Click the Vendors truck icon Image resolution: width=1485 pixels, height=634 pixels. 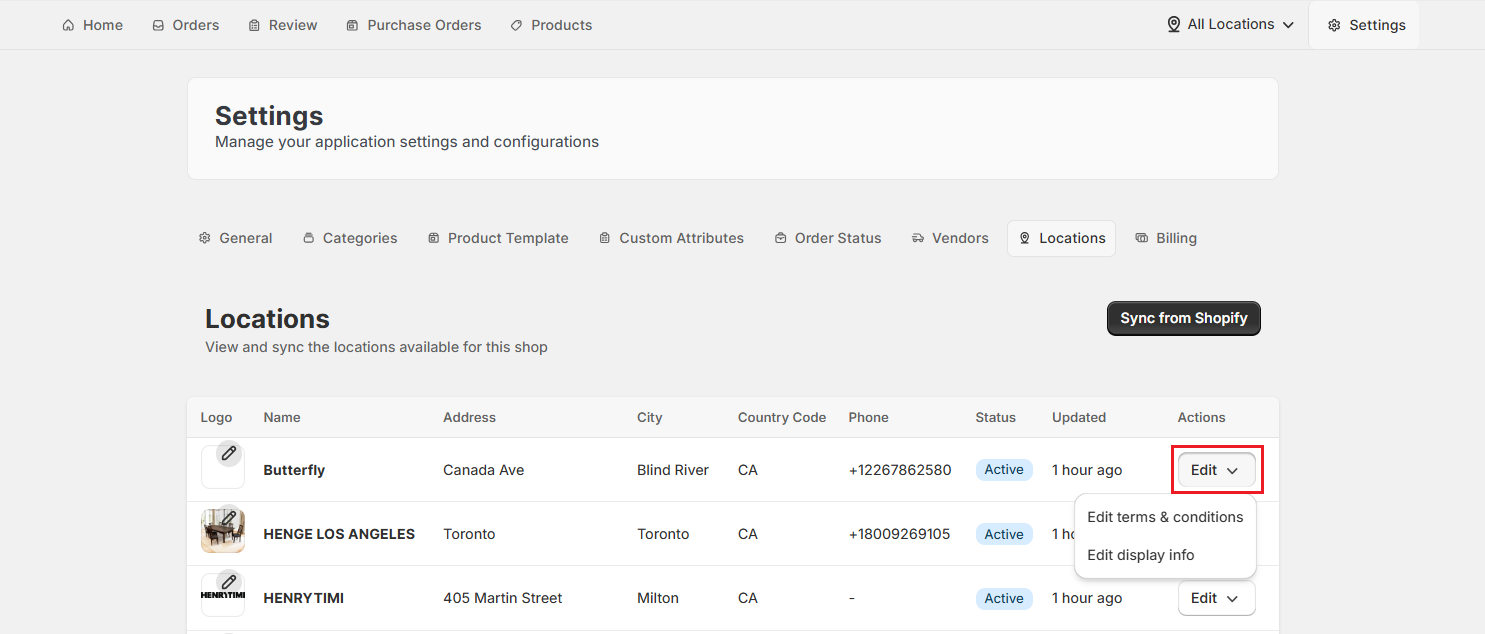(918, 238)
